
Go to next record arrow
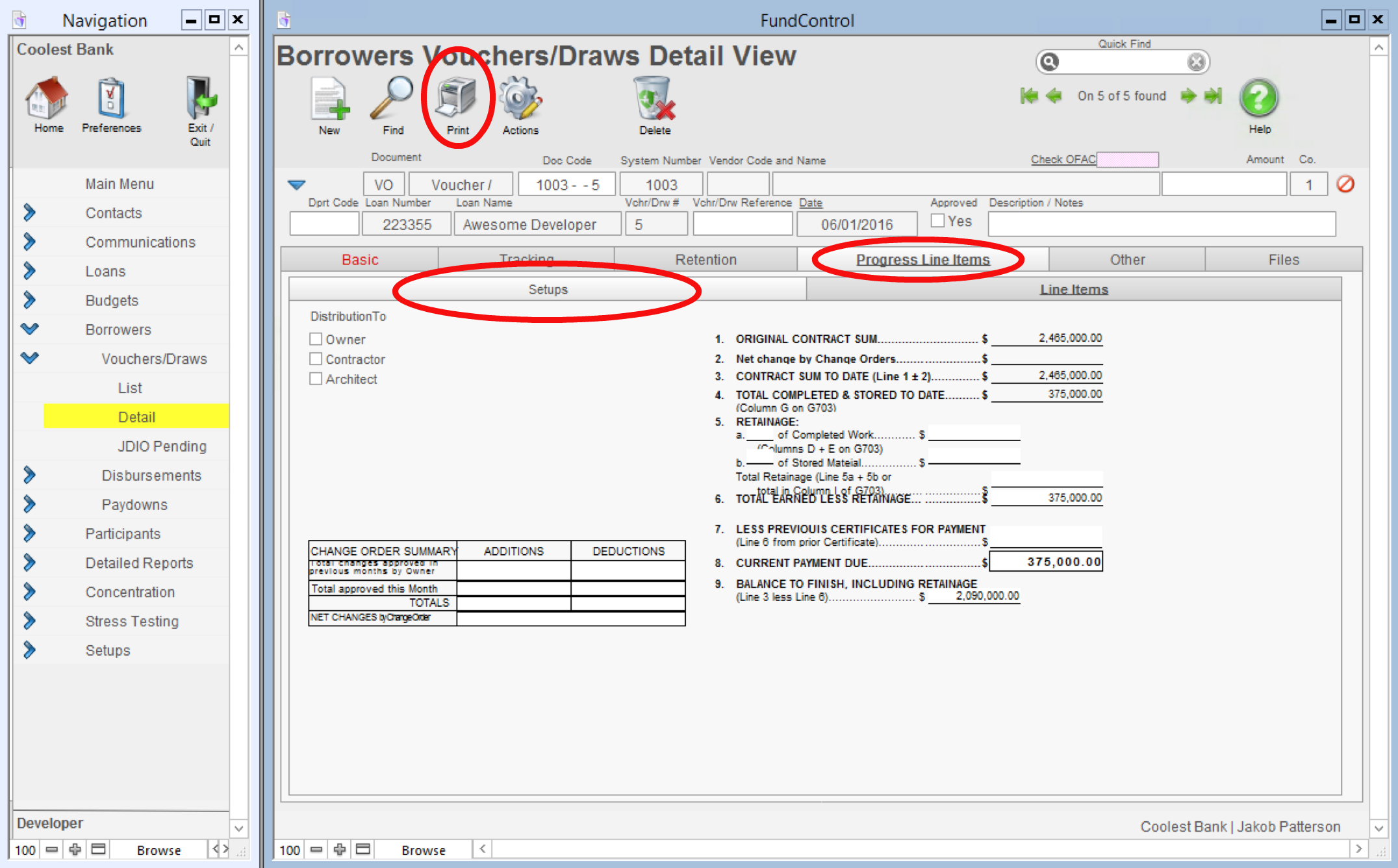click(x=1188, y=96)
